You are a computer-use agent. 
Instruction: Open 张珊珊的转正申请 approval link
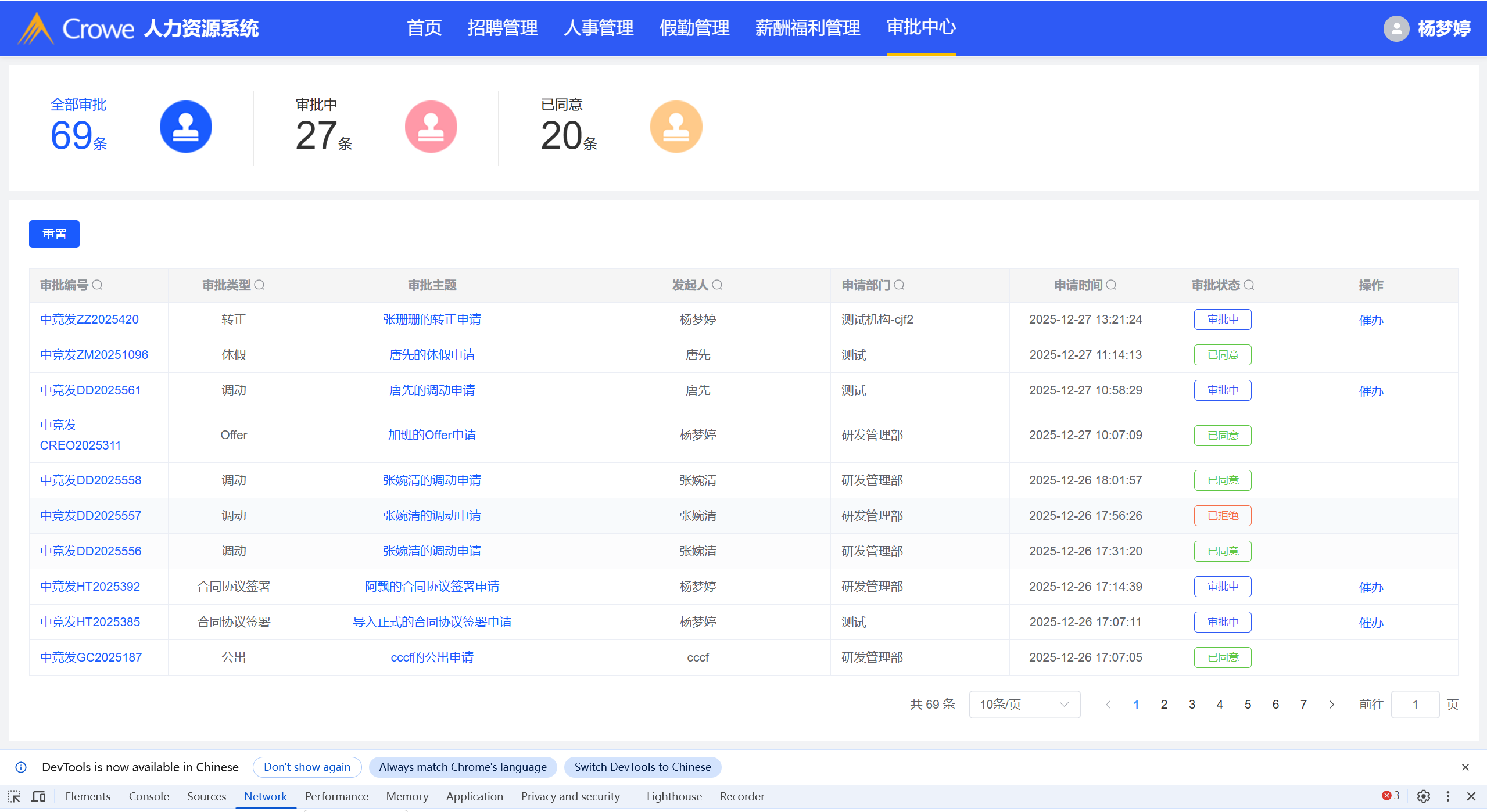[x=432, y=319]
